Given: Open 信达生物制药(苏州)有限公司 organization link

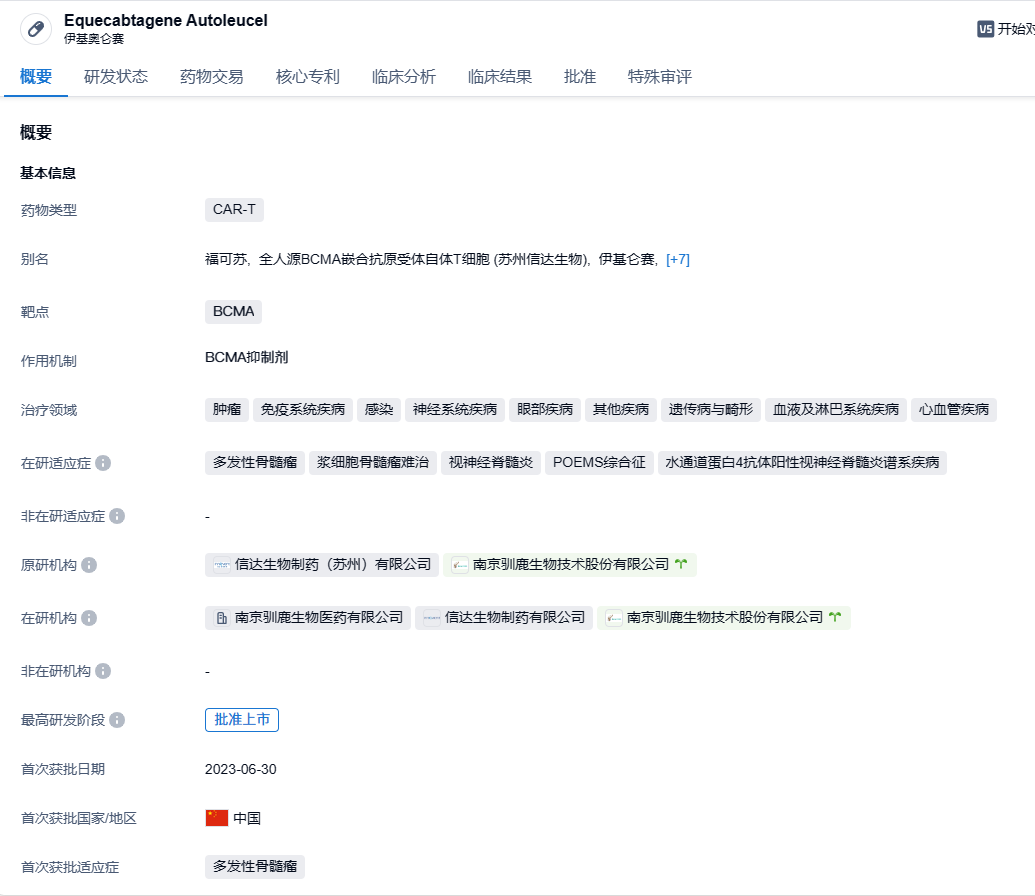Looking at the screenshot, I should pyautogui.click(x=322, y=565).
